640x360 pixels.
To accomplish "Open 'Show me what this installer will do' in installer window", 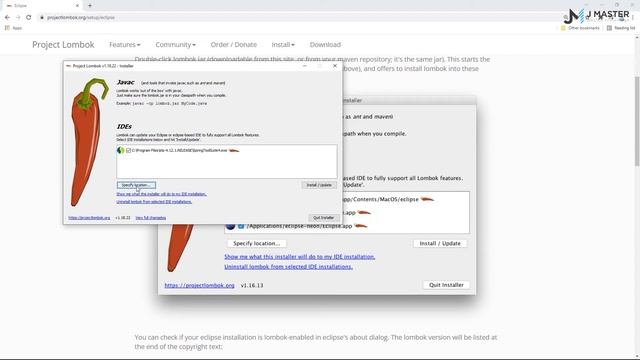I will click(161, 194).
